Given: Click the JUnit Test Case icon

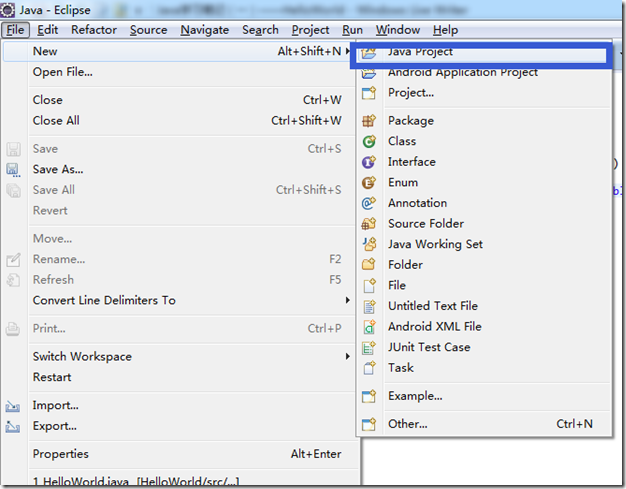Looking at the screenshot, I should point(369,347).
